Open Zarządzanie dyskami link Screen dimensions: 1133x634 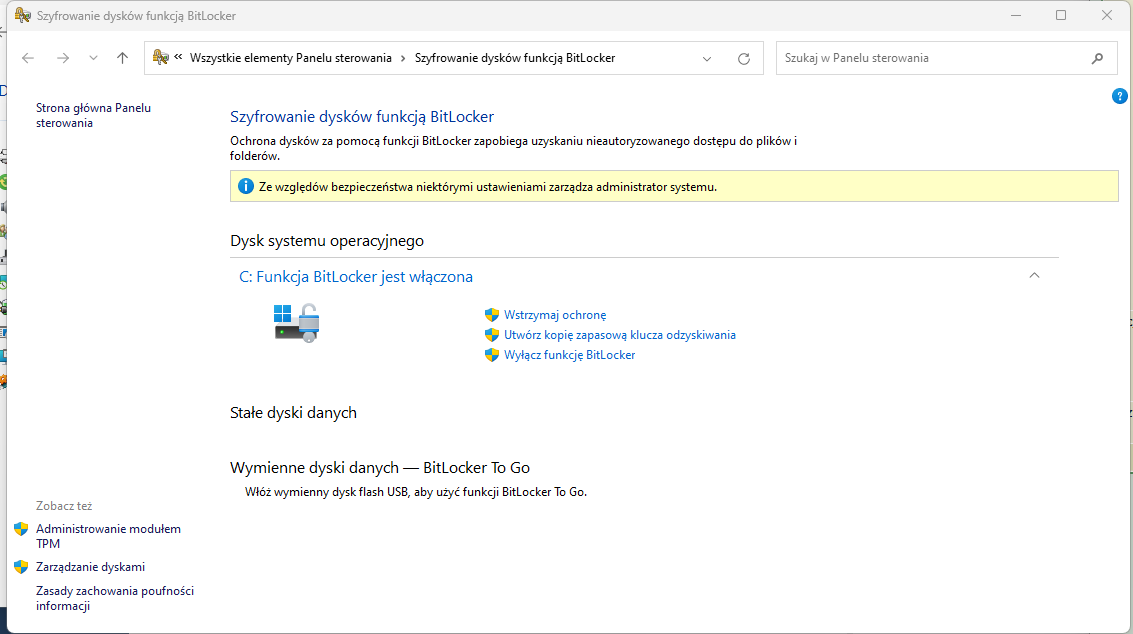click(90, 567)
